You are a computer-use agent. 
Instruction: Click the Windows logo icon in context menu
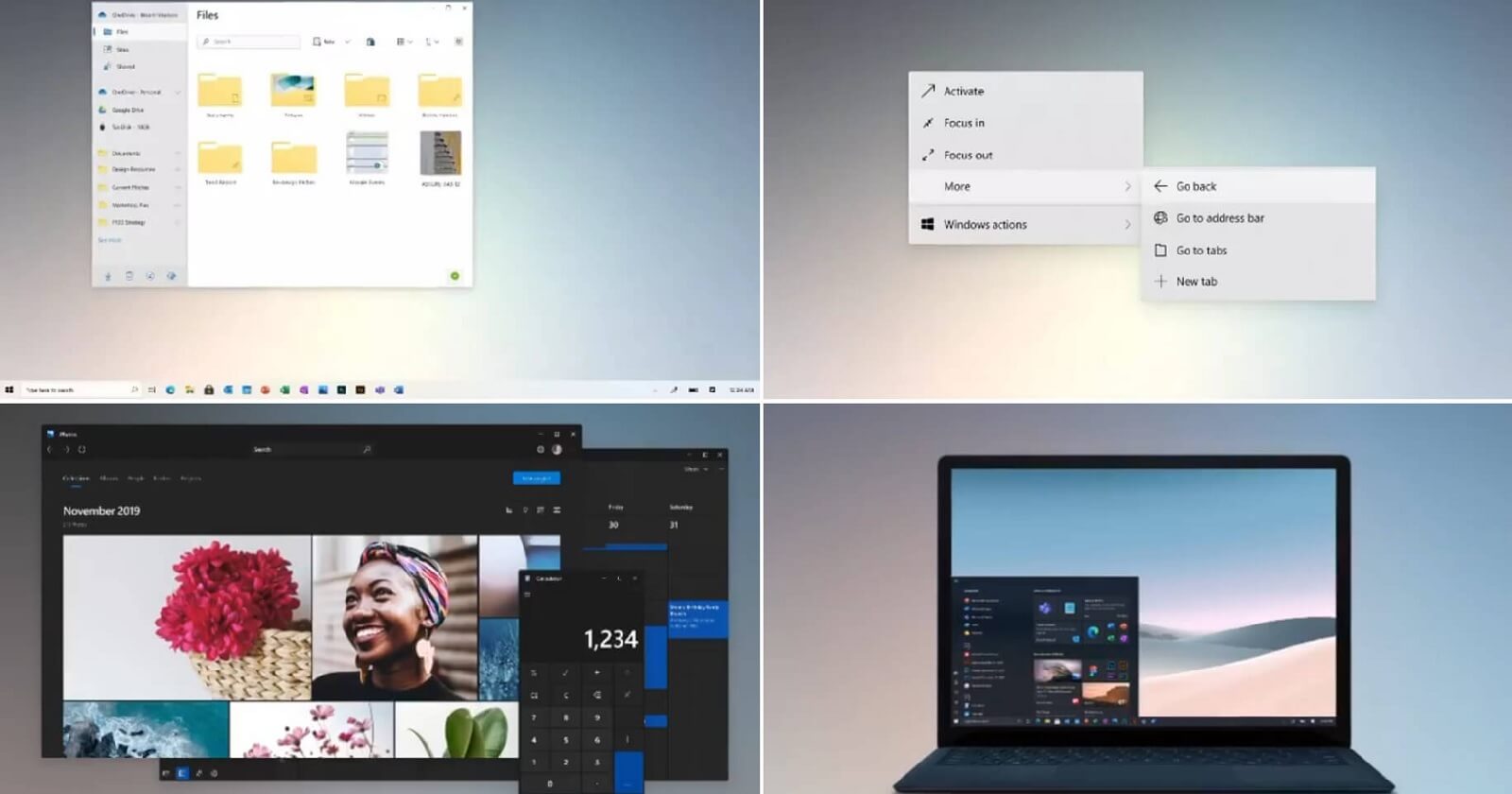928,225
